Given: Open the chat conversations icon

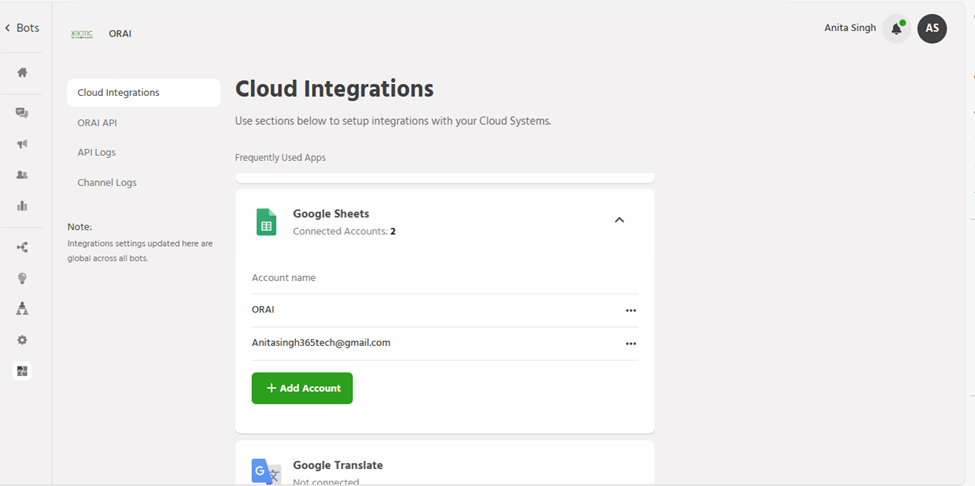Looking at the screenshot, I should [x=22, y=113].
